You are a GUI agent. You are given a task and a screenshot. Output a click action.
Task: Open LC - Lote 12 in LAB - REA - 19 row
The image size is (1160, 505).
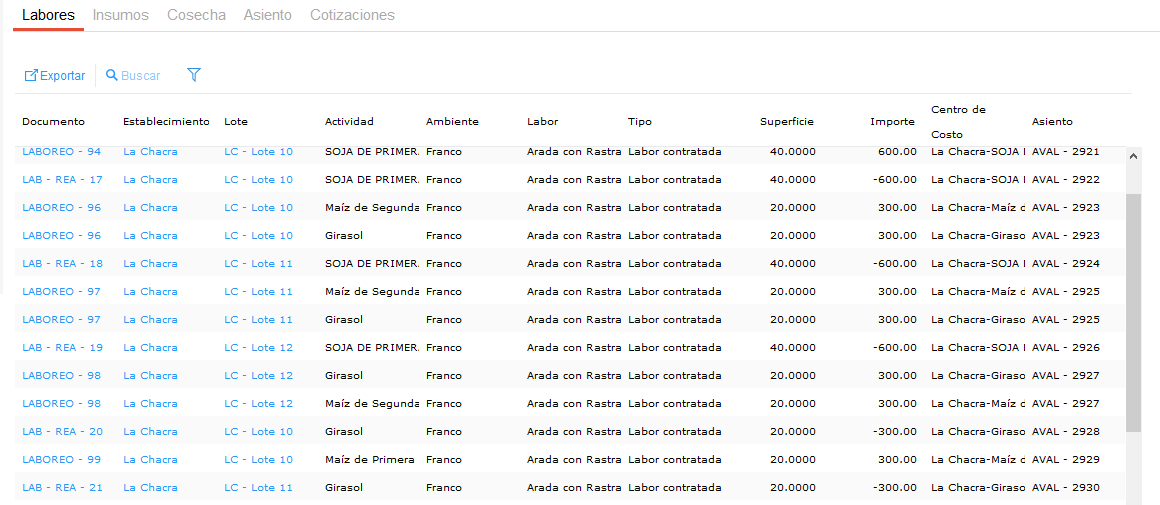[258, 348]
